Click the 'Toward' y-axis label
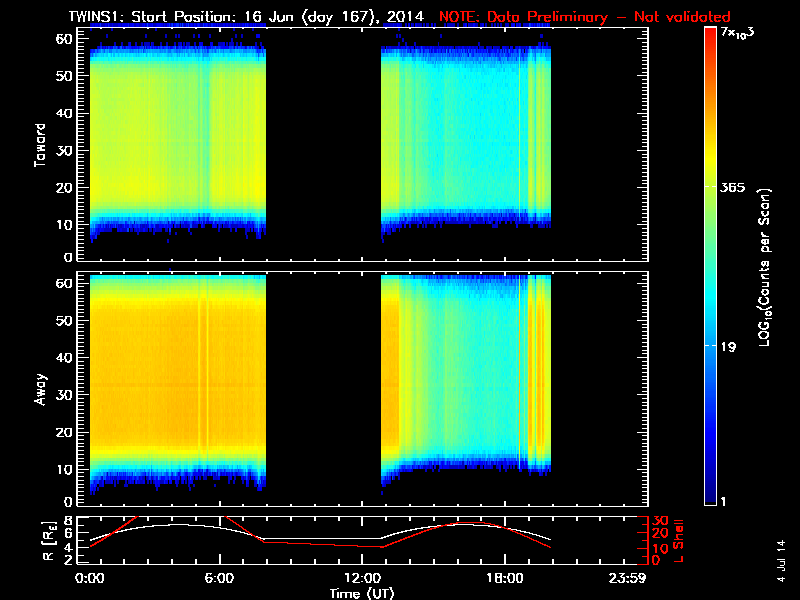This screenshot has height=600, width=800. pos(40,145)
